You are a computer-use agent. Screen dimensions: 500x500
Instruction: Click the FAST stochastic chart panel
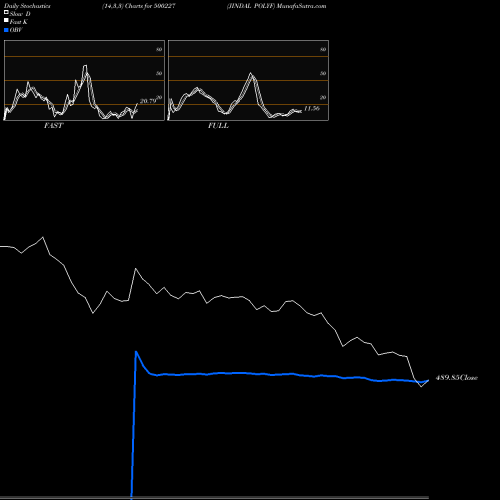[84, 80]
